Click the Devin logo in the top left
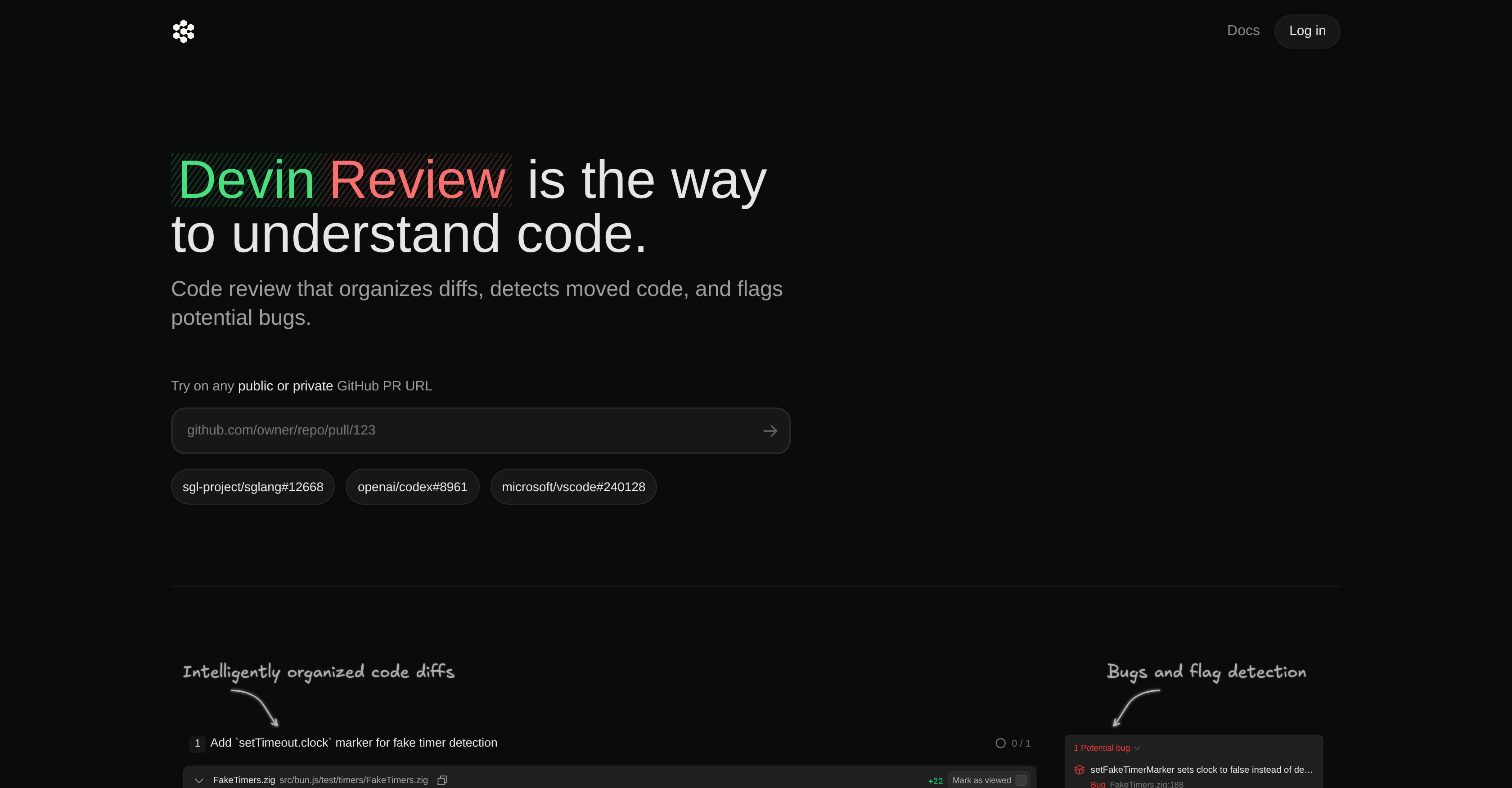Image resolution: width=1512 pixels, height=788 pixels. tap(183, 31)
